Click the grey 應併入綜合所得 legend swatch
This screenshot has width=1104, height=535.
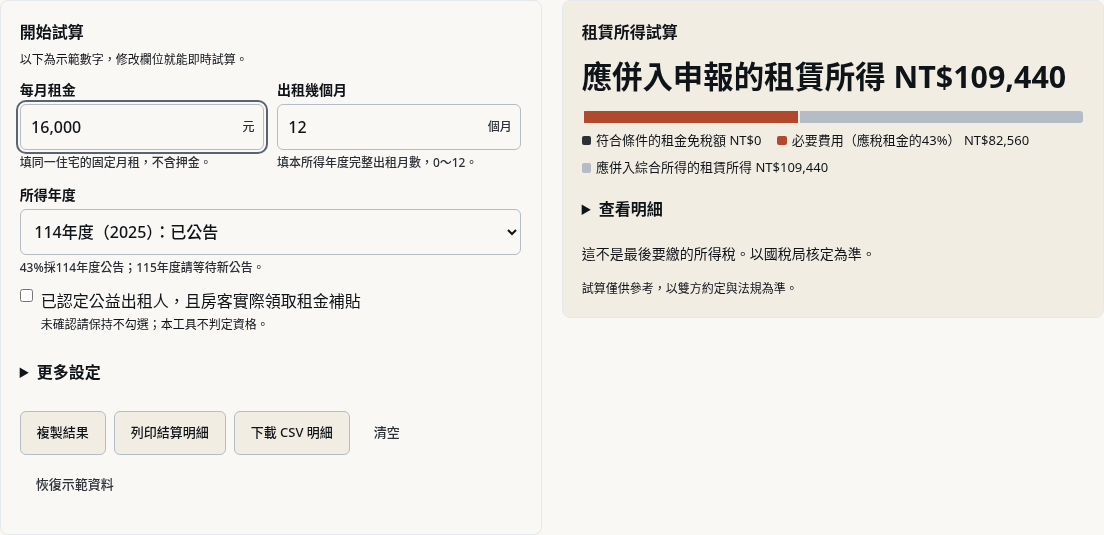[586, 168]
